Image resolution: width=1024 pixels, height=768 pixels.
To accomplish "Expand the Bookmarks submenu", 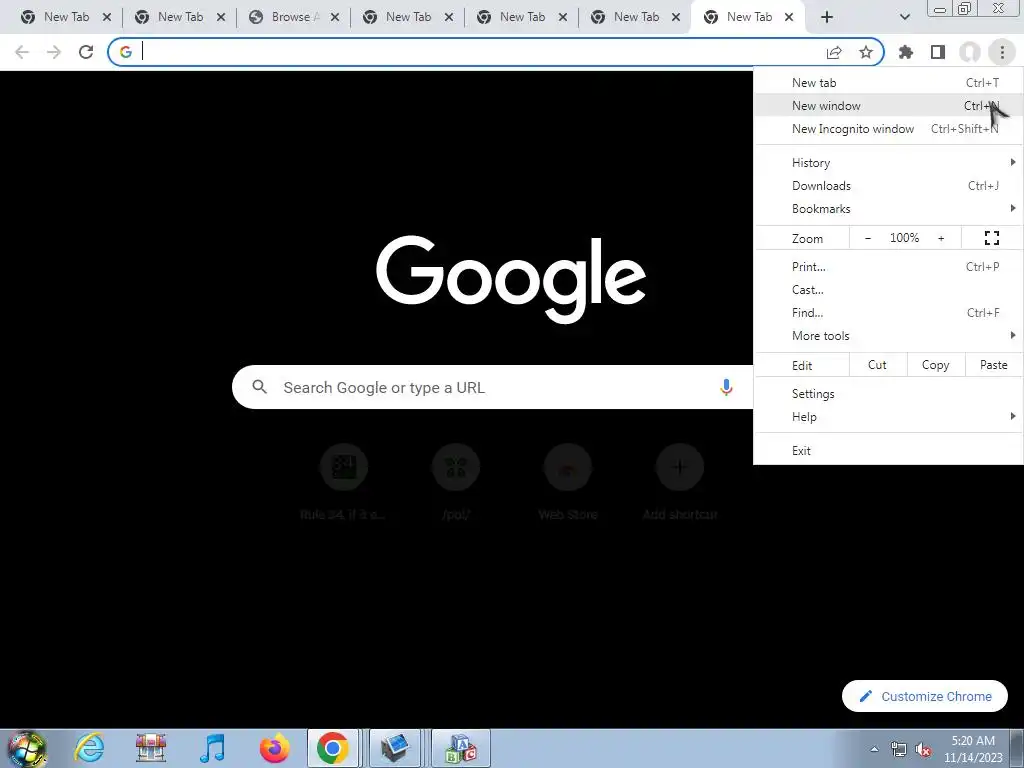I will click(888, 209).
